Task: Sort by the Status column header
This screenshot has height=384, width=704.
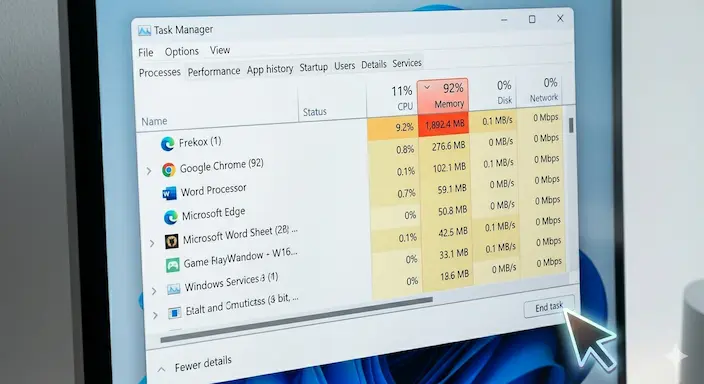Action: click(x=315, y=112)
